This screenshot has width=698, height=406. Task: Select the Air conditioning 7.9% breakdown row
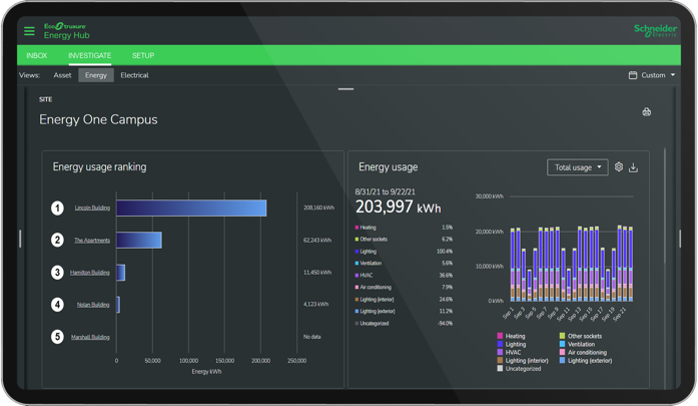click(404, 288)
